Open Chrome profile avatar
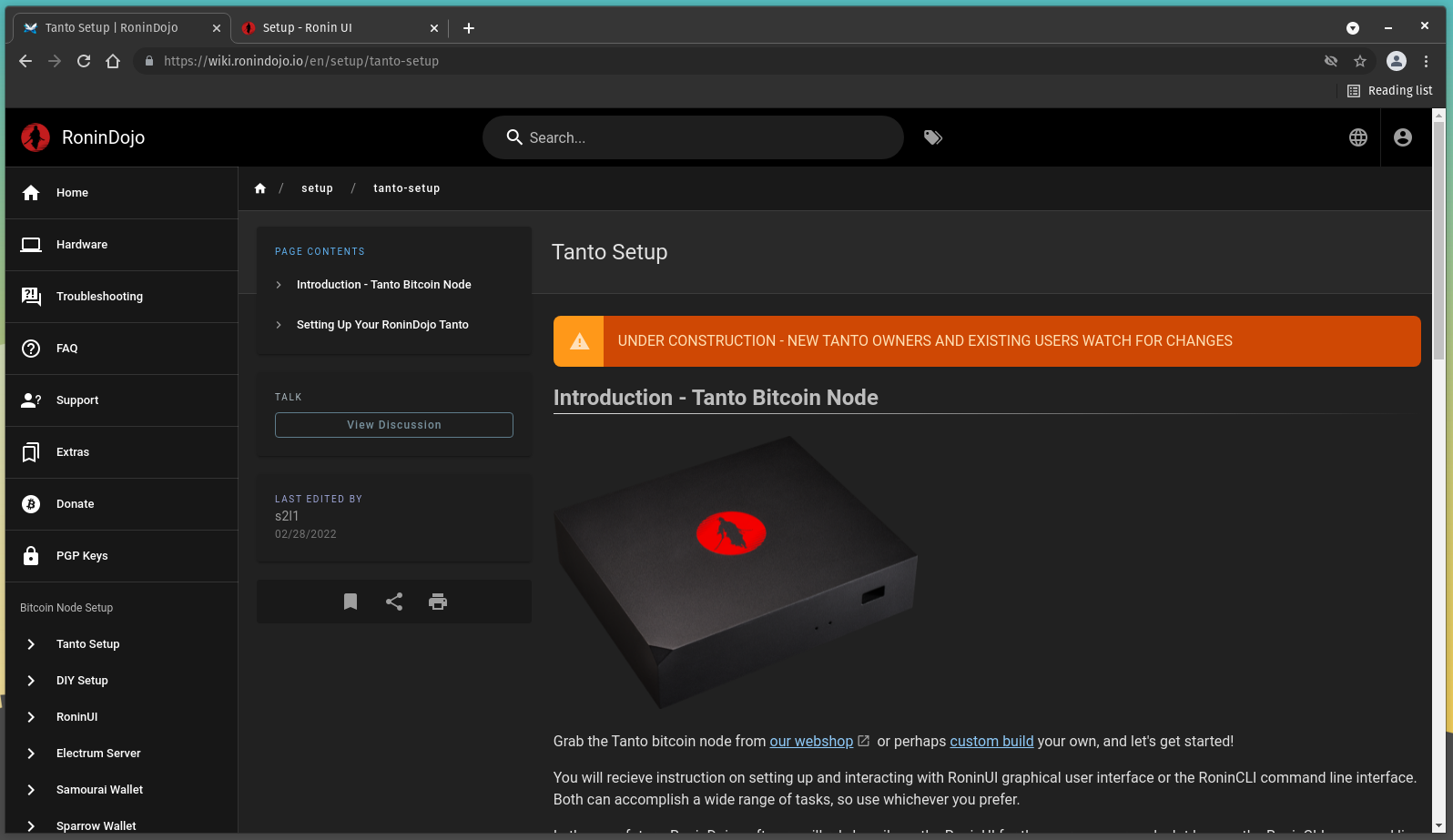This screenshot has height=840, width=1453. (1397, 61)
